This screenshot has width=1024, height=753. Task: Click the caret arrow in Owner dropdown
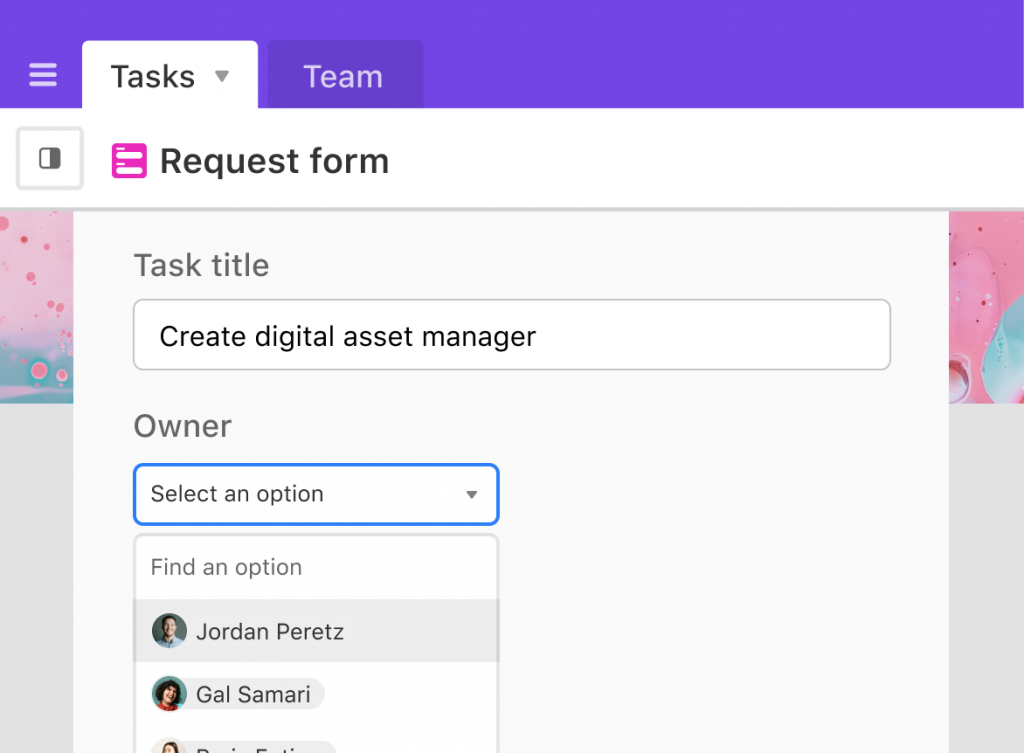tap(472, 495)
